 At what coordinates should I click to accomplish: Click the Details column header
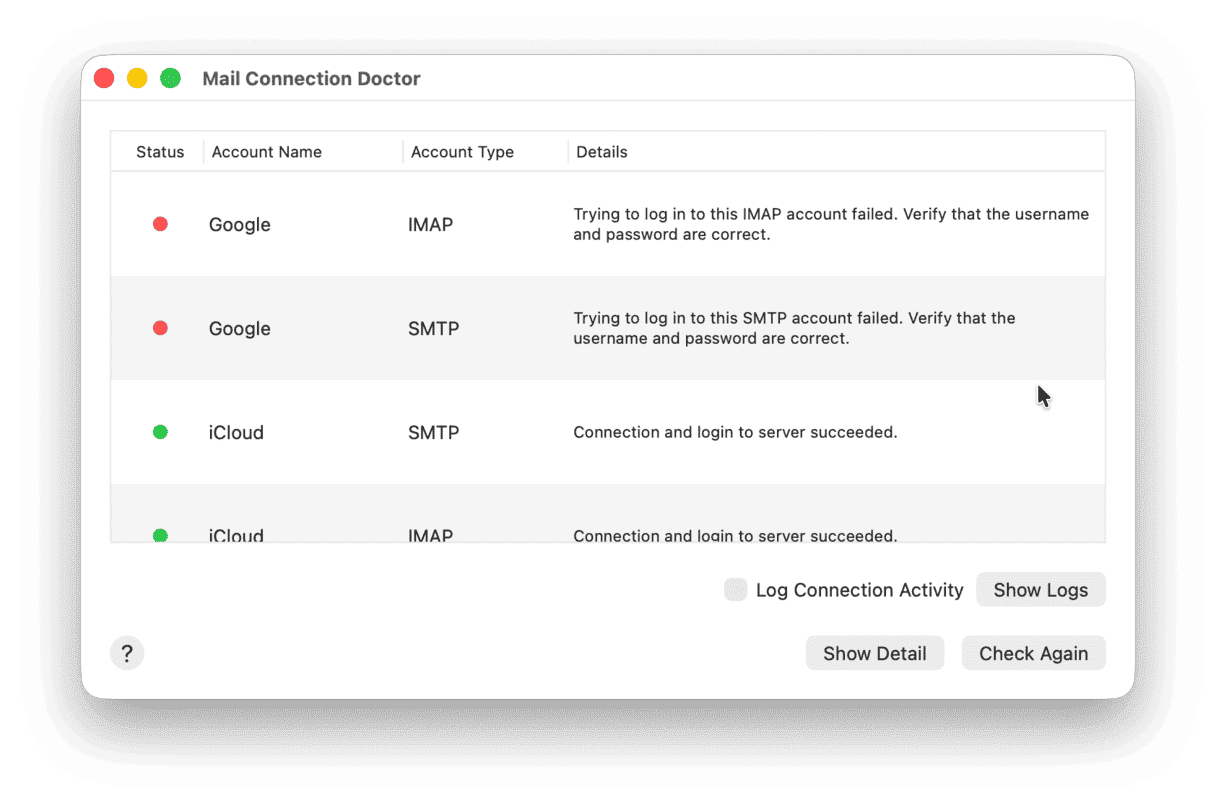pos(602,152)
